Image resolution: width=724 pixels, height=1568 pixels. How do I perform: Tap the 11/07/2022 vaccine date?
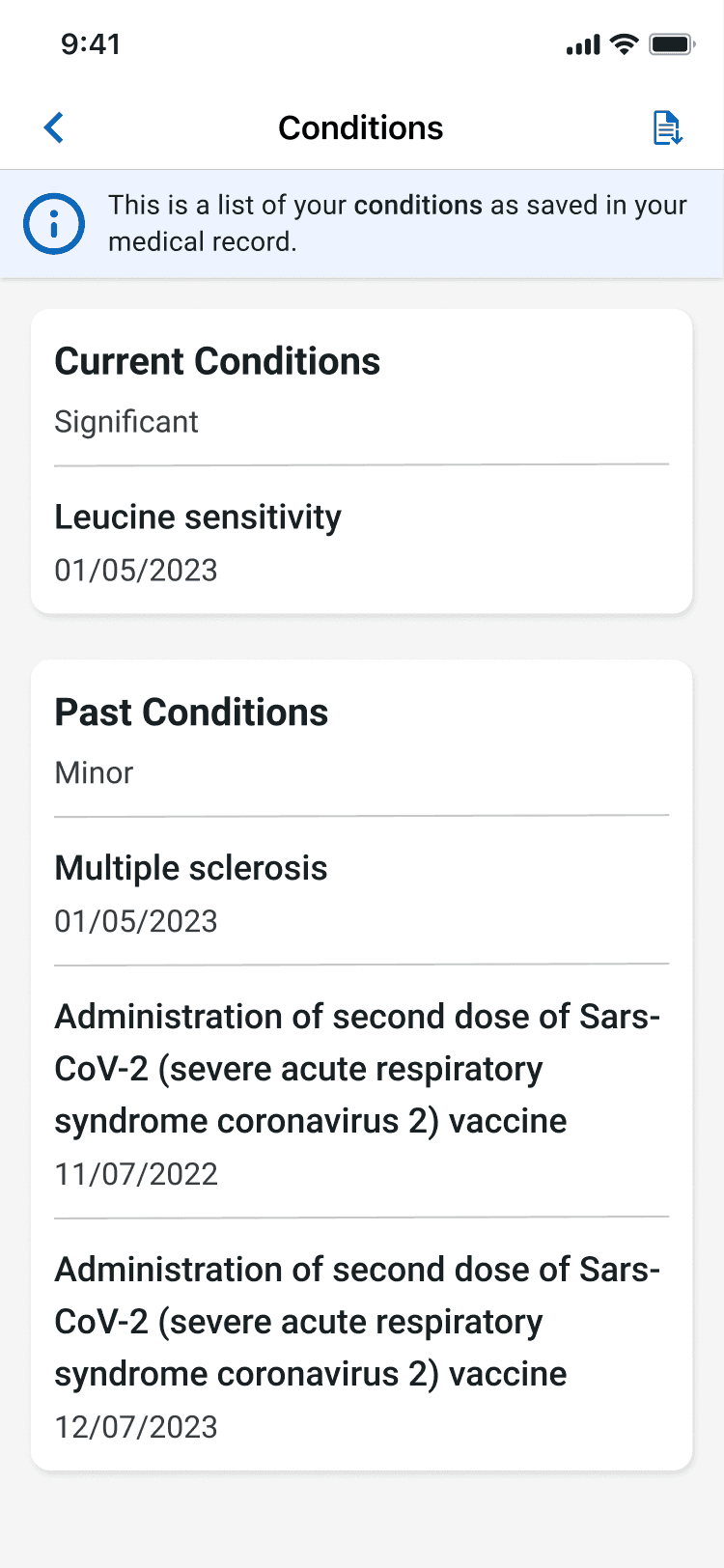tap(136, 1175)
